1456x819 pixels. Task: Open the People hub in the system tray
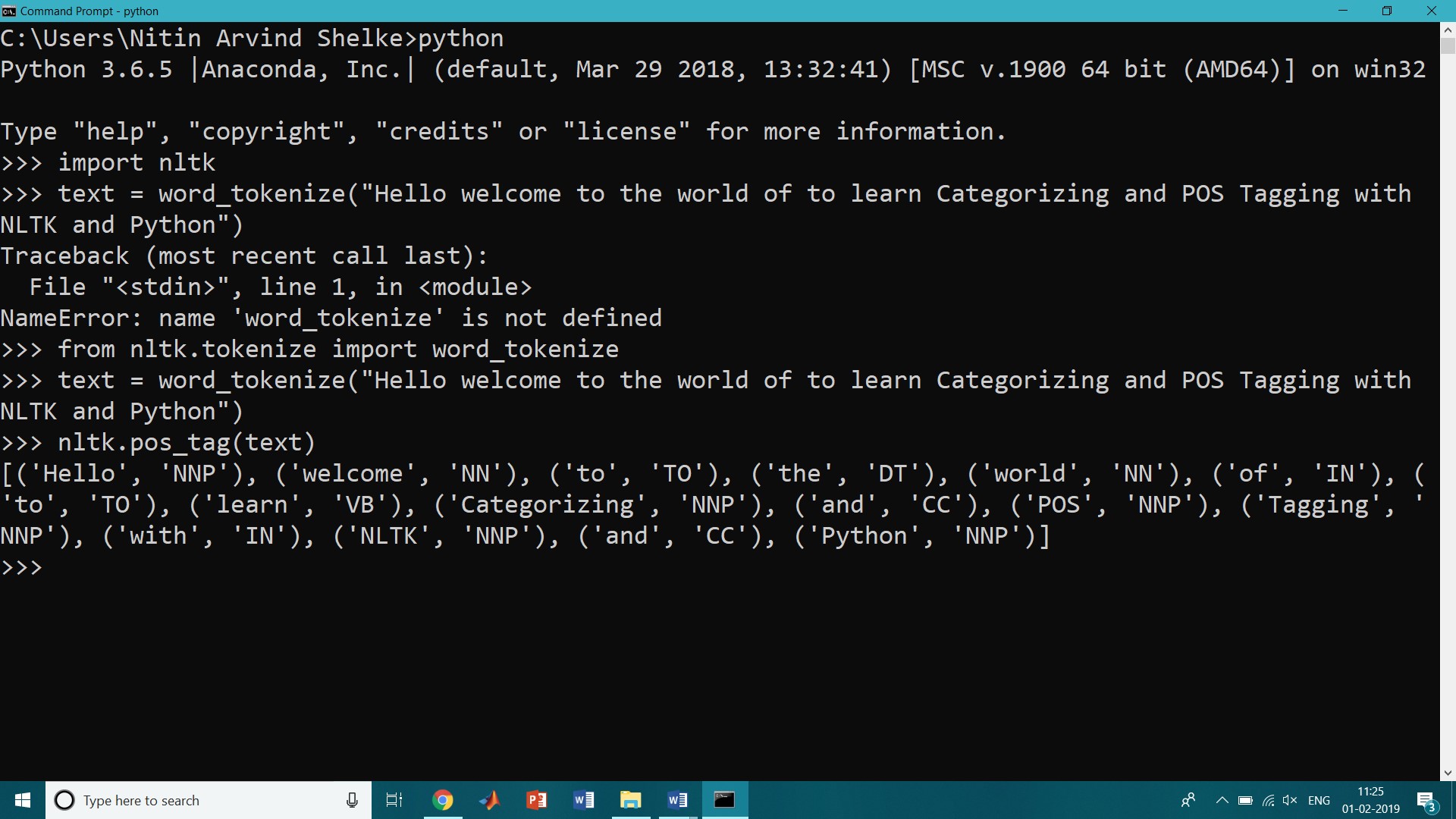(x=1189, y=800)
